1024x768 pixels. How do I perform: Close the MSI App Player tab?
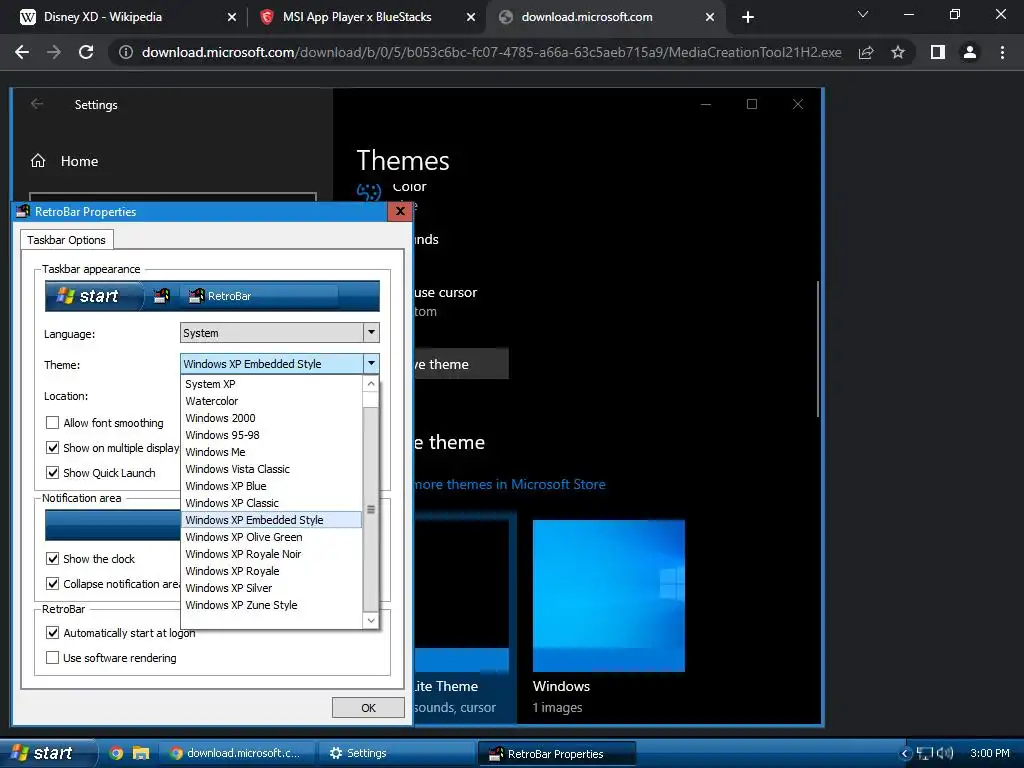click(x=471, y=17)
